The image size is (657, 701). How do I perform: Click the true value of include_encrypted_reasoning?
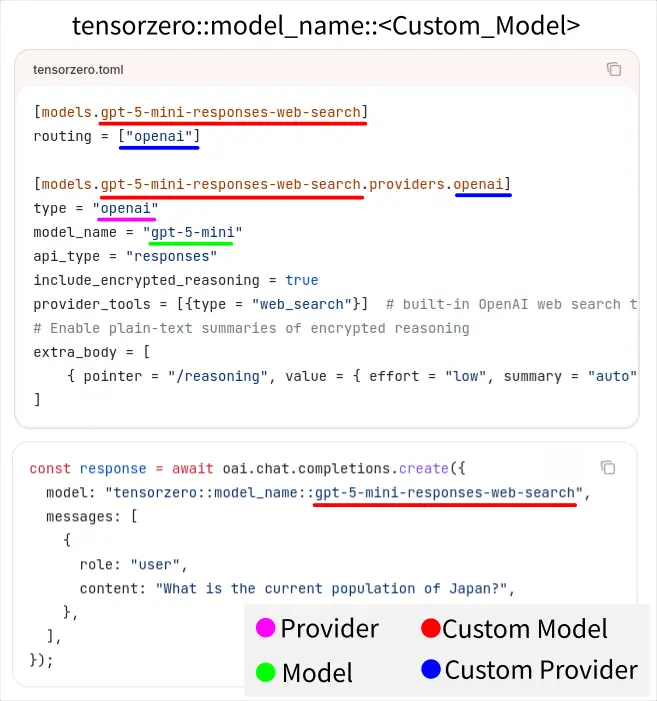302,280
